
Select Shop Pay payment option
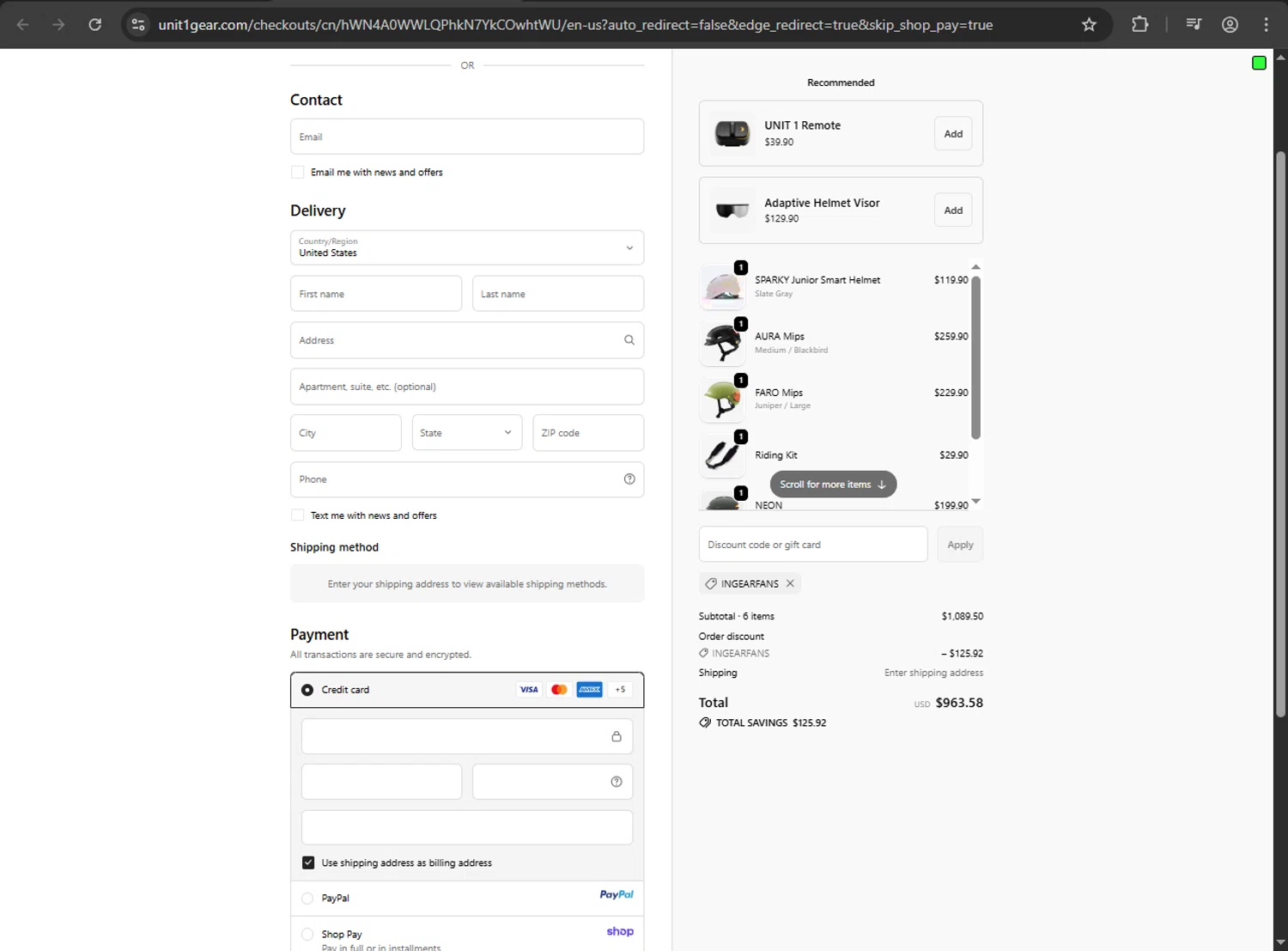click(x=307, y=934)
